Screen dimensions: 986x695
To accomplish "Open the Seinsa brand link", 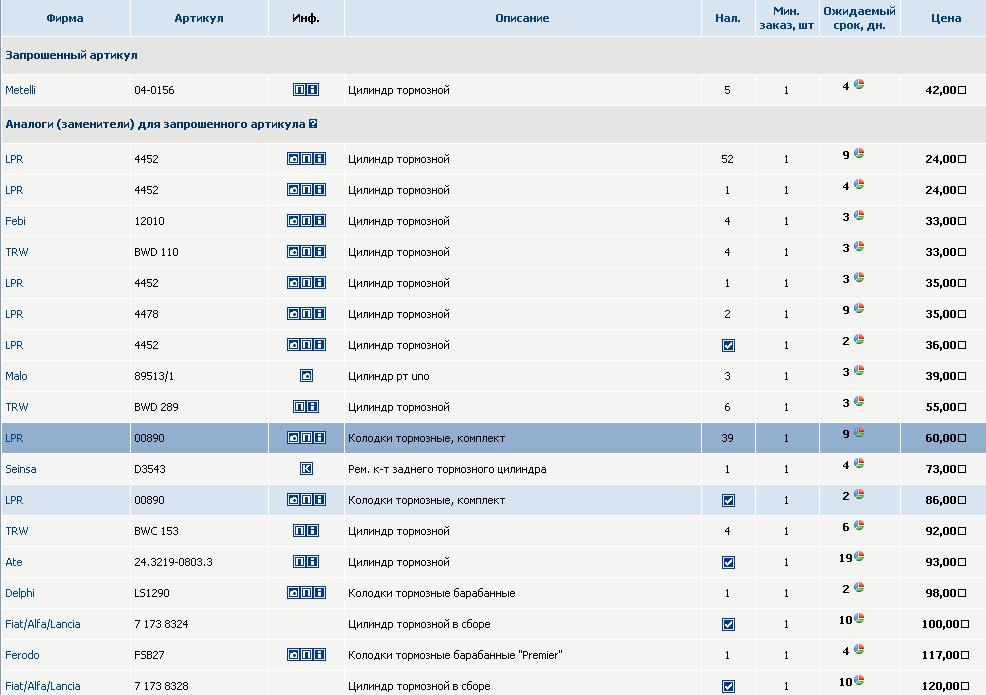I will pyautogui.click(x=21, y=469).
